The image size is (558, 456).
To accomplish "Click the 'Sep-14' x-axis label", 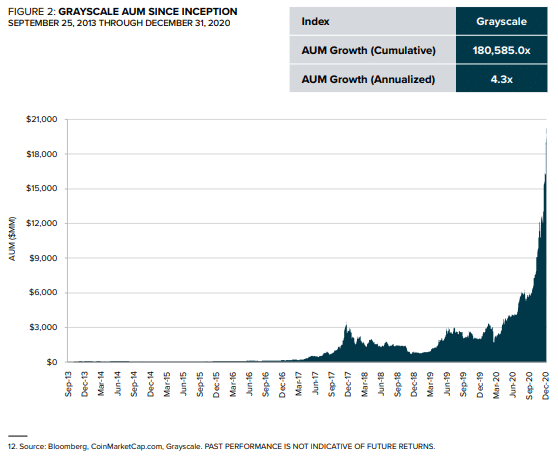I will pos(134,384).
